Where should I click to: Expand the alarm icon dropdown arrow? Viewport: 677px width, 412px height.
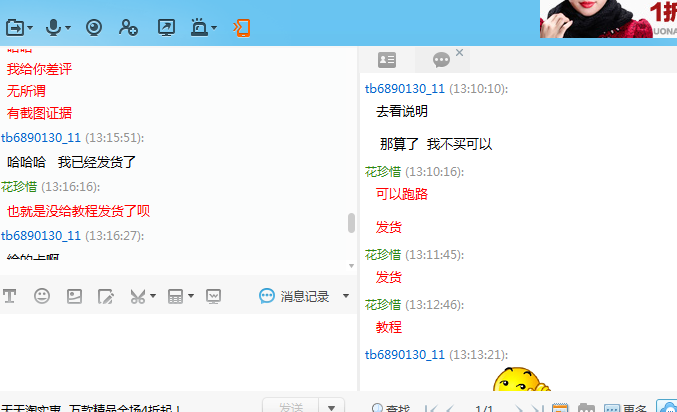(x=214, y=28)
